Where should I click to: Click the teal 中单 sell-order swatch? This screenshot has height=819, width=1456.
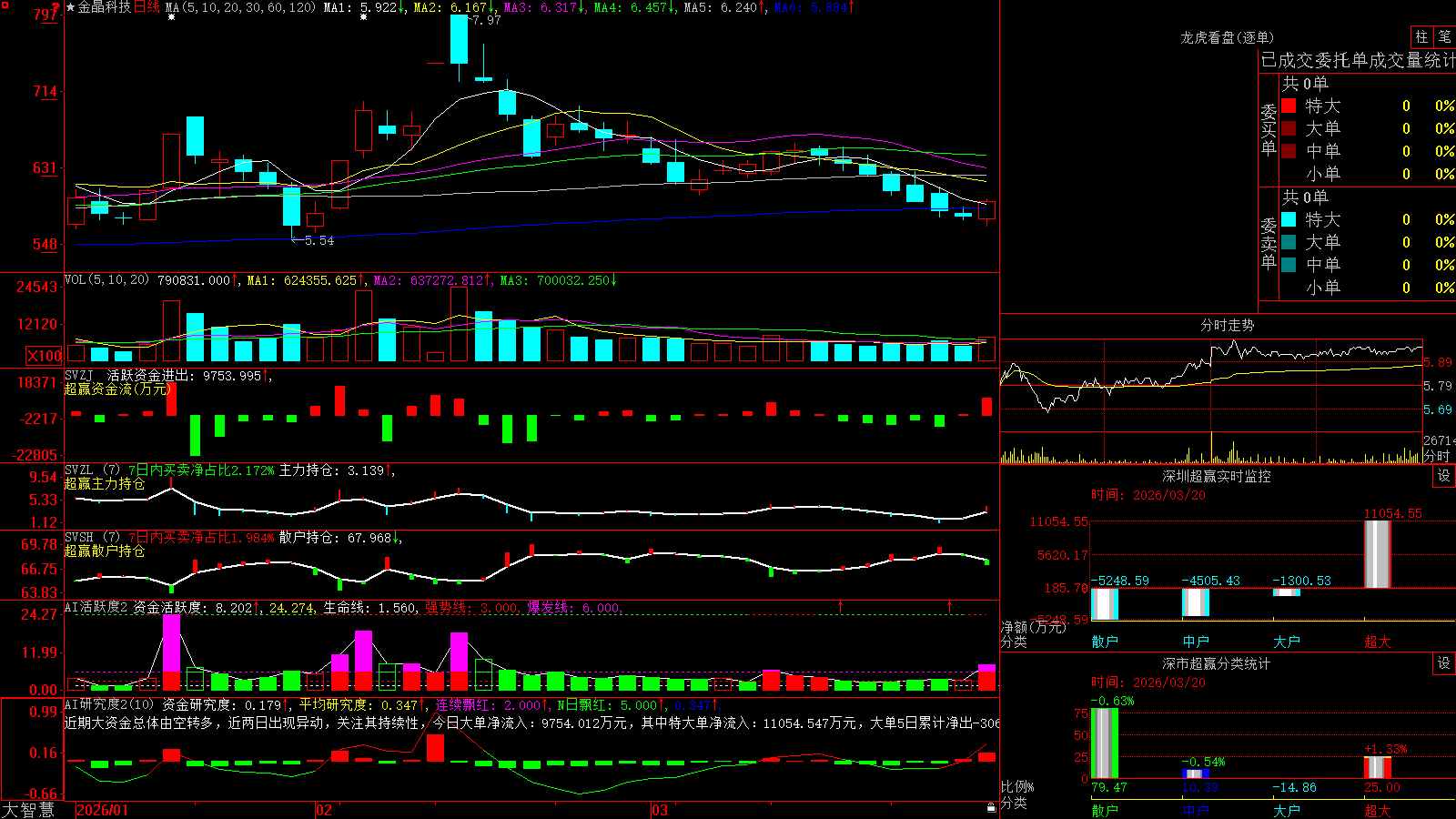click(1289, 264)
